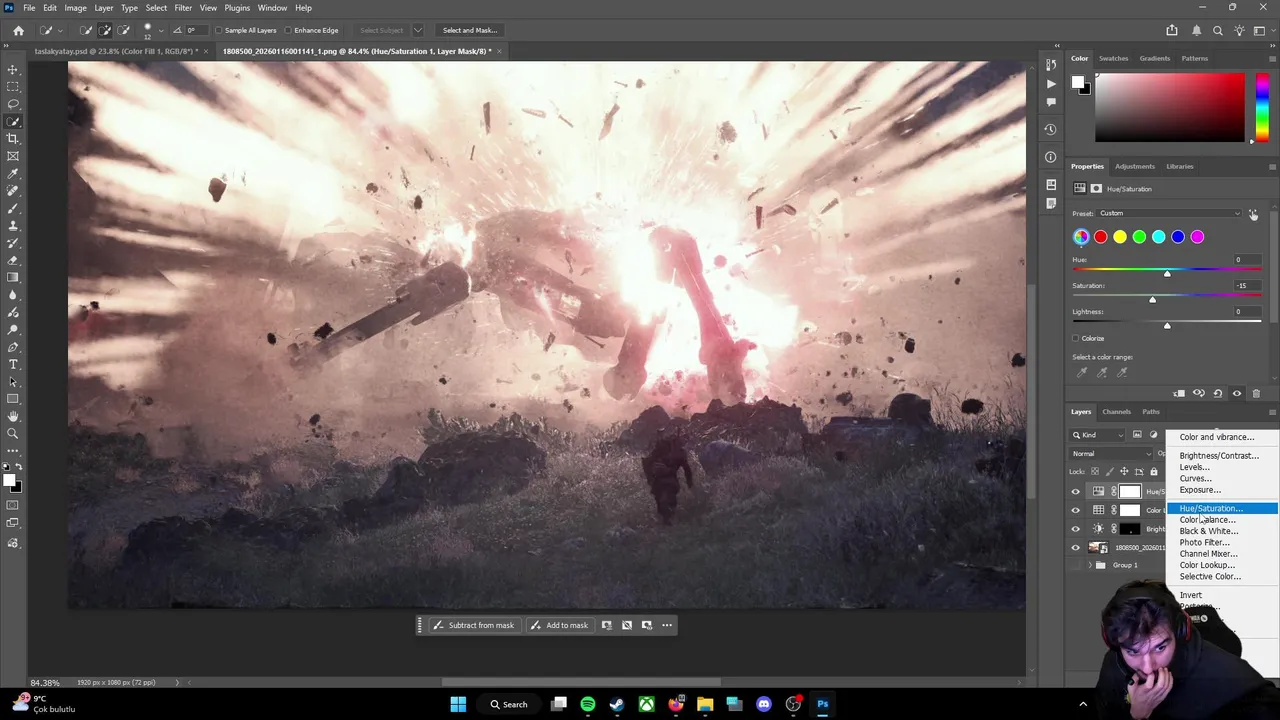The width and height of the screenshot is (1280, 720).
Task: Select the Horizontal Type tool
Action: tap(13, 364)
